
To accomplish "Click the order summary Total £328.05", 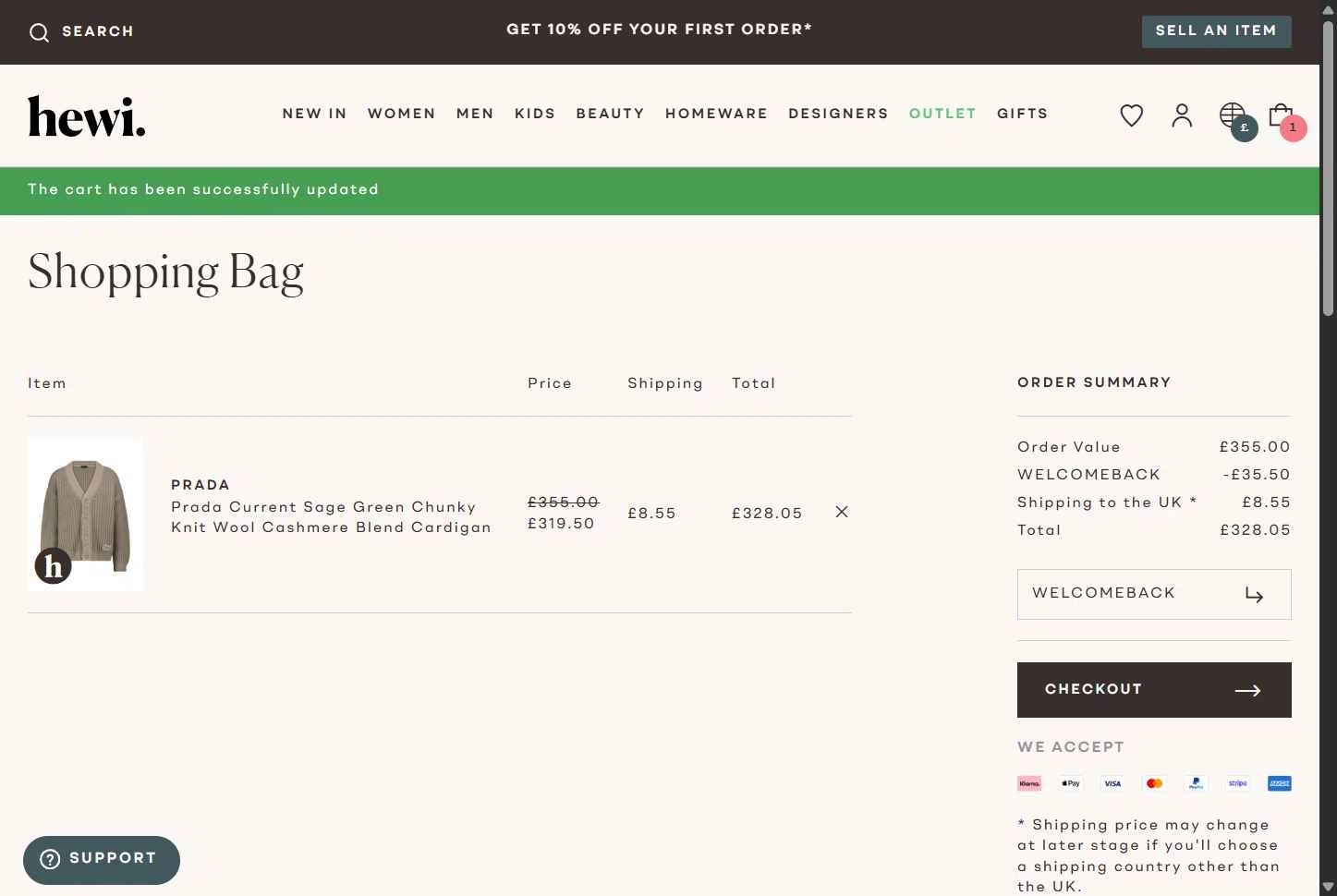I will [1255, 530].
